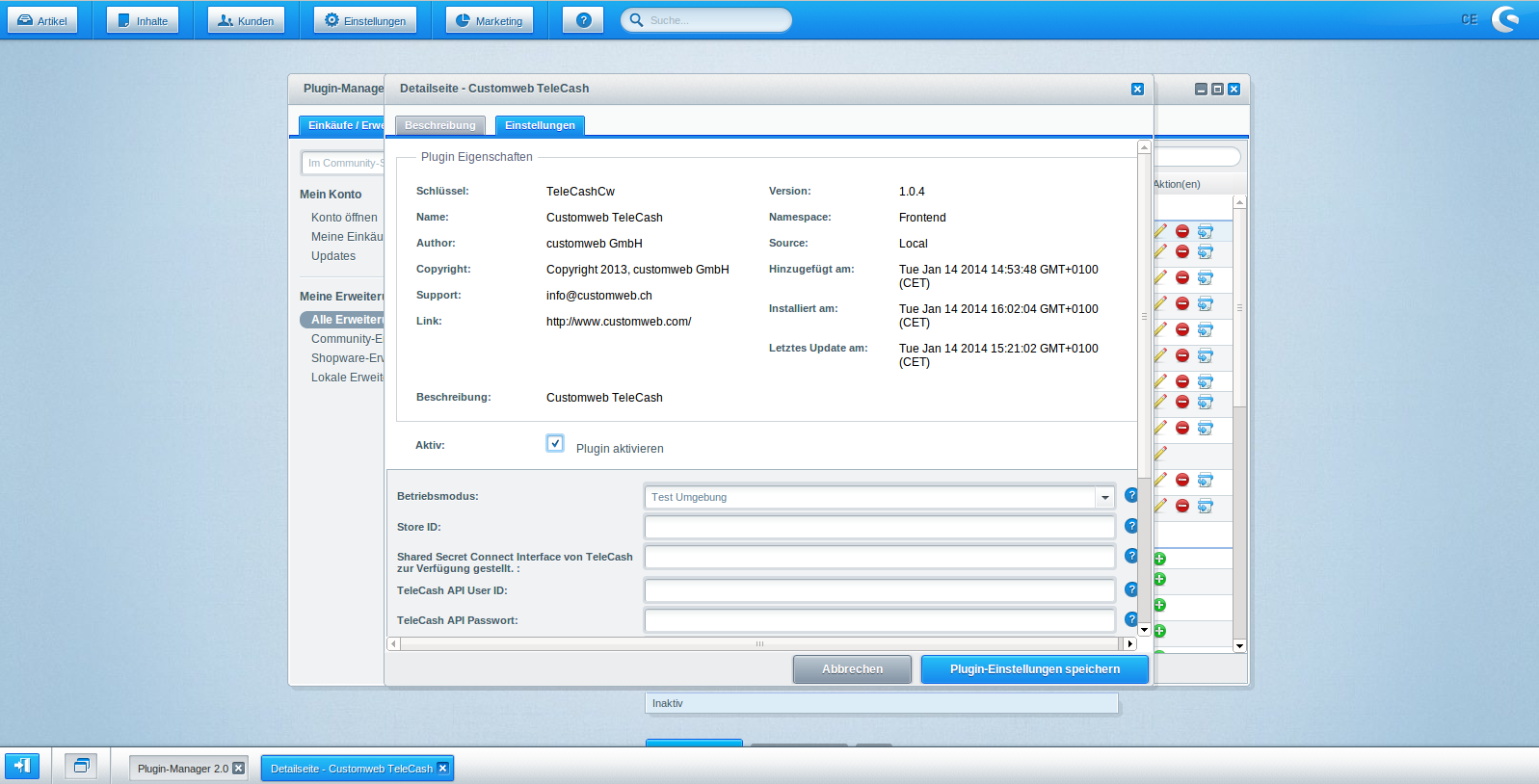This screenshot has height=784, width=1539.
Task: Click help icon next to Store ID field
Action: 1131,526
